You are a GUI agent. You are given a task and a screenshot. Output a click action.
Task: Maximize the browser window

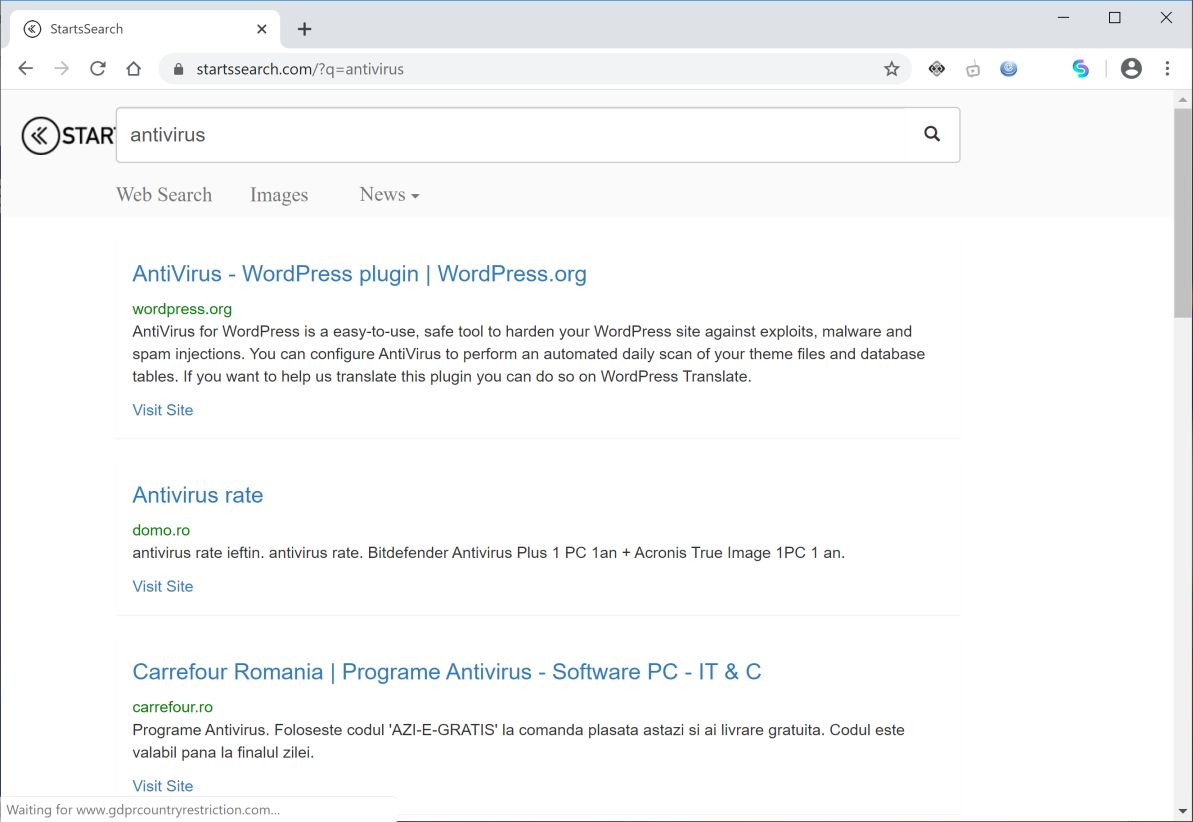1115,18
